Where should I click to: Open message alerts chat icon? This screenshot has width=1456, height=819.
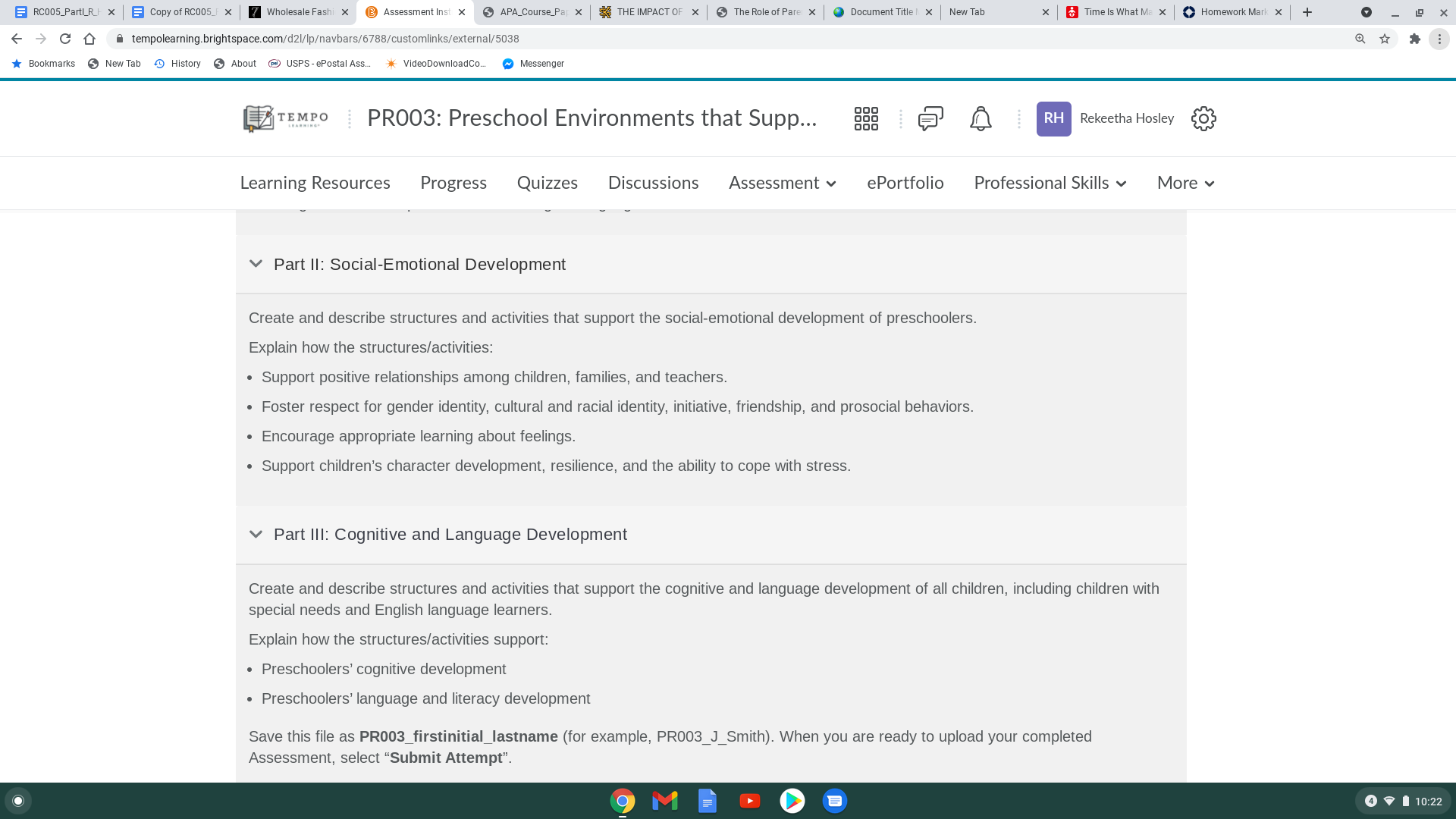tap(930, 118)
